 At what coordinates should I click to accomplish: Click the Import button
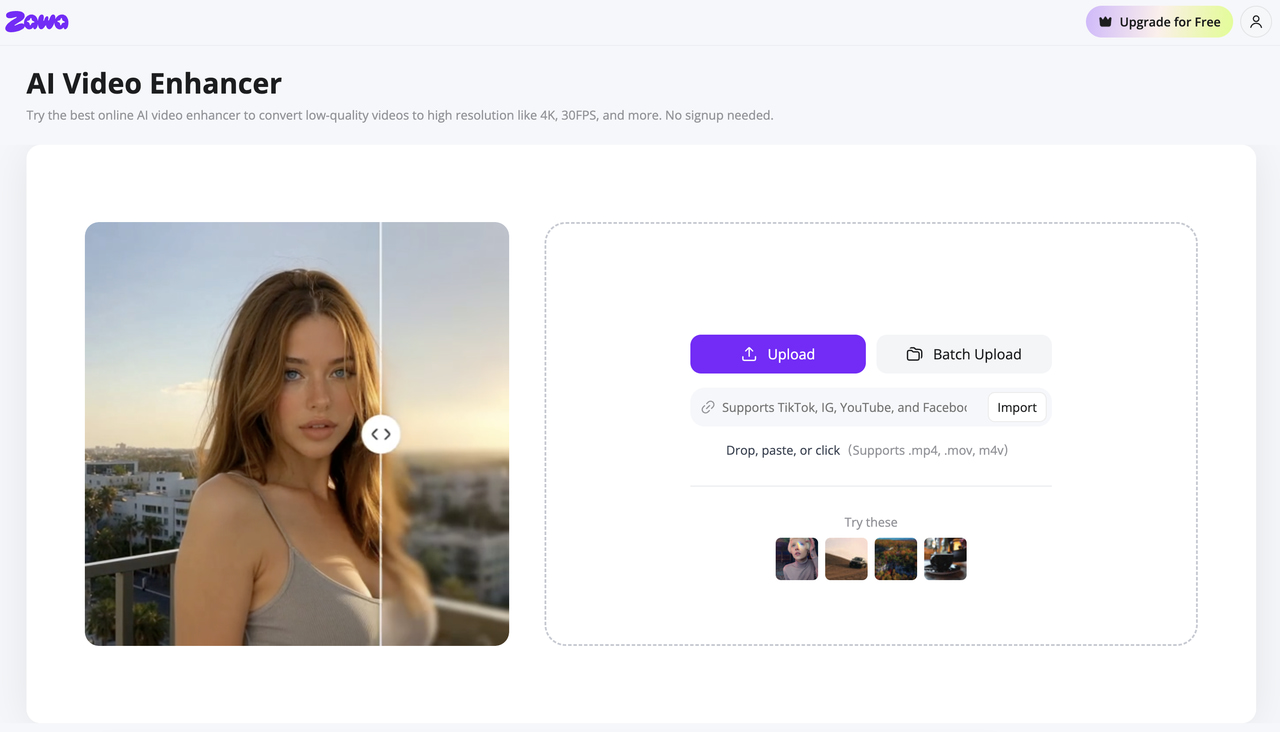(x=1017, y=407)
